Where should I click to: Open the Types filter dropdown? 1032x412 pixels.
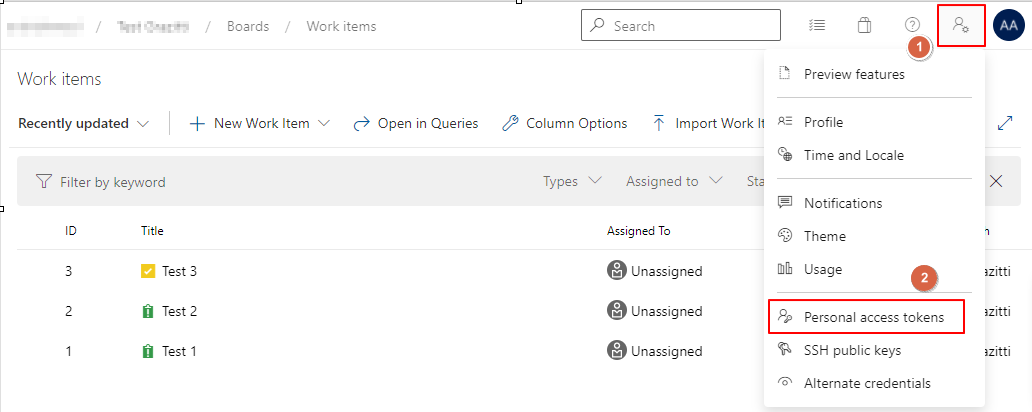572,181
